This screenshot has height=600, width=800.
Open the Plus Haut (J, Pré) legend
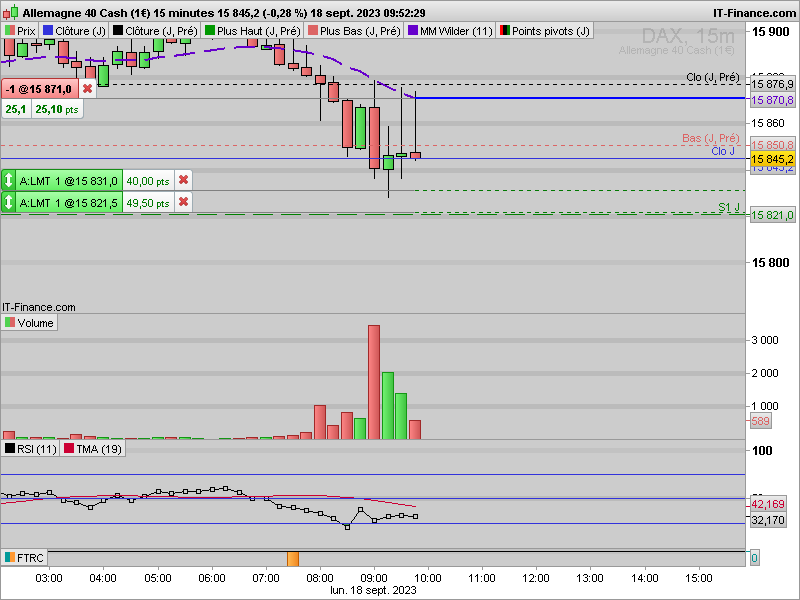(253, 31)
